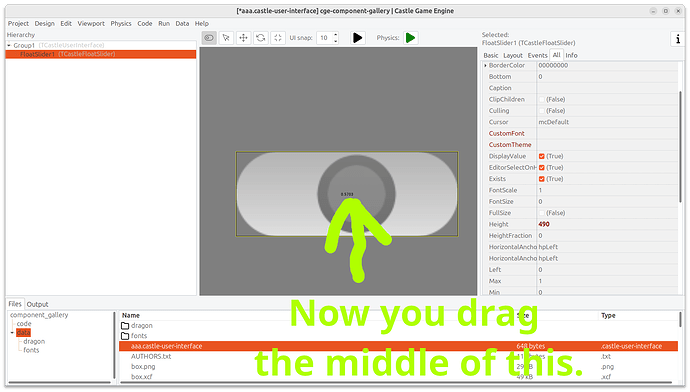This screenshot has width=690, height=392.
Task: Toggle the ClipChildren checkbox
Action: (x=542, y=99)
